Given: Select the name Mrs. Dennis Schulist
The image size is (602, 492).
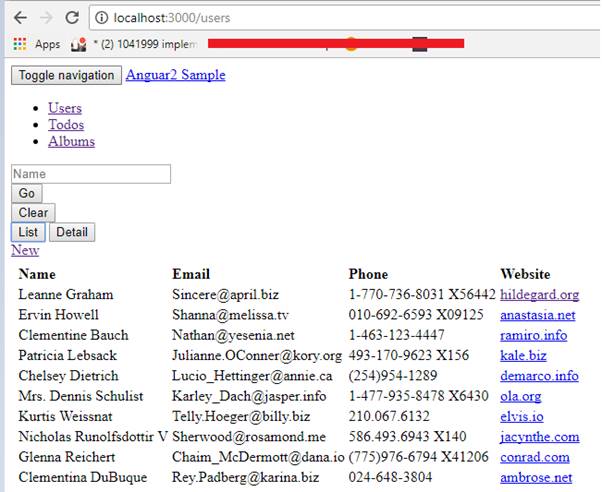Looking at the screenshot, I should click(x=81, y=396).
